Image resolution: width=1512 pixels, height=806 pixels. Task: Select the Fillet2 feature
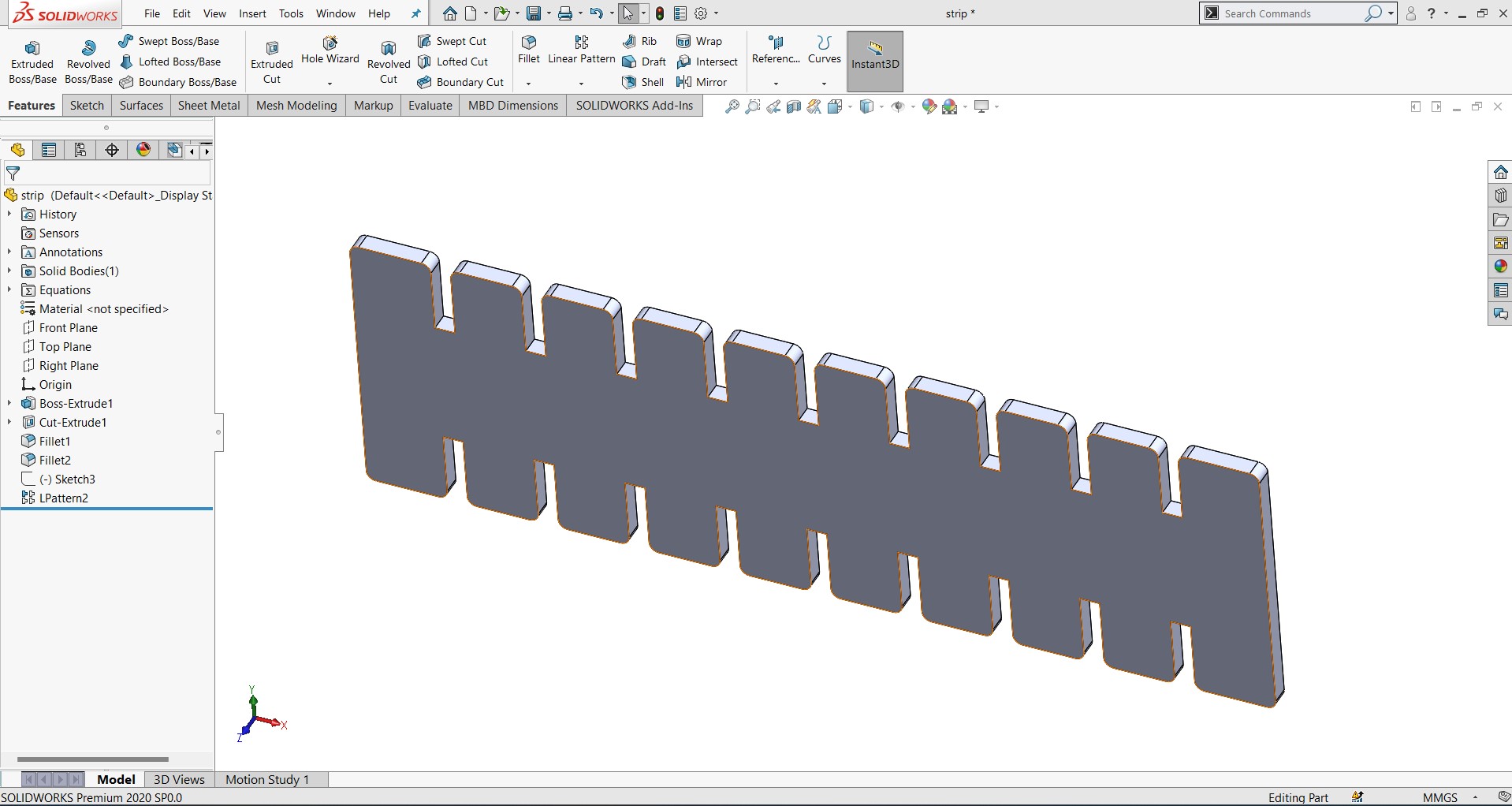[x=47, y=460]
